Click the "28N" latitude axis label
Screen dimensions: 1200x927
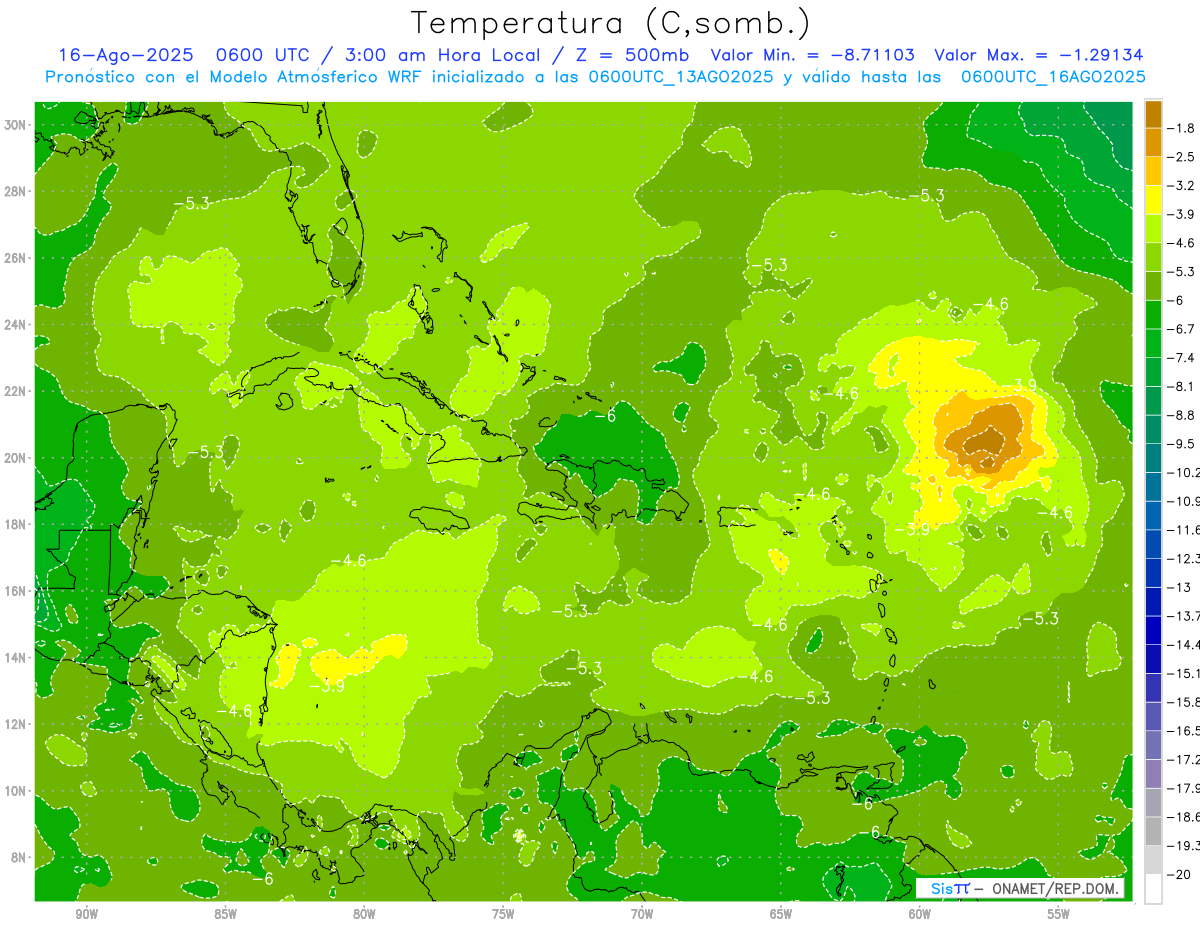pyautogui.click(x=15, y=191)
